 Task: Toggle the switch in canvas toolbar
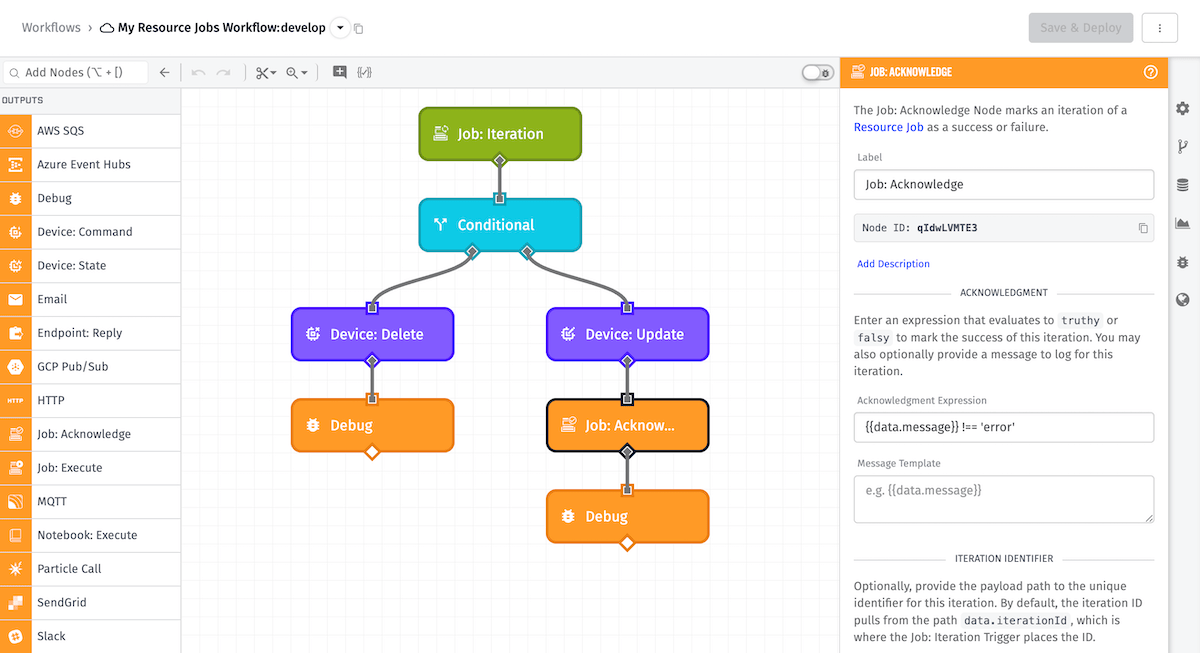click(x=818, y=72)
